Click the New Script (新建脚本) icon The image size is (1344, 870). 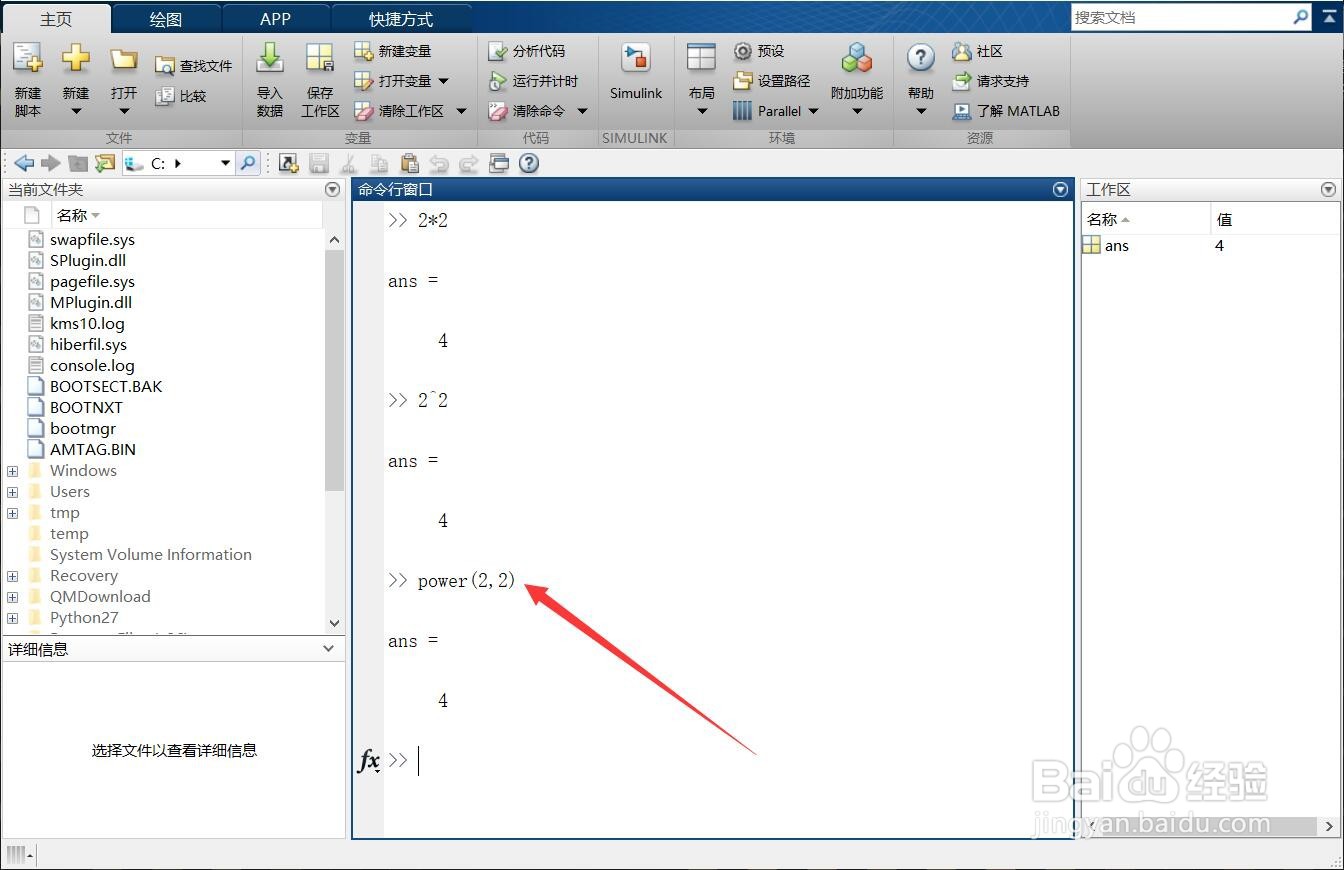(x=28, y=60)
